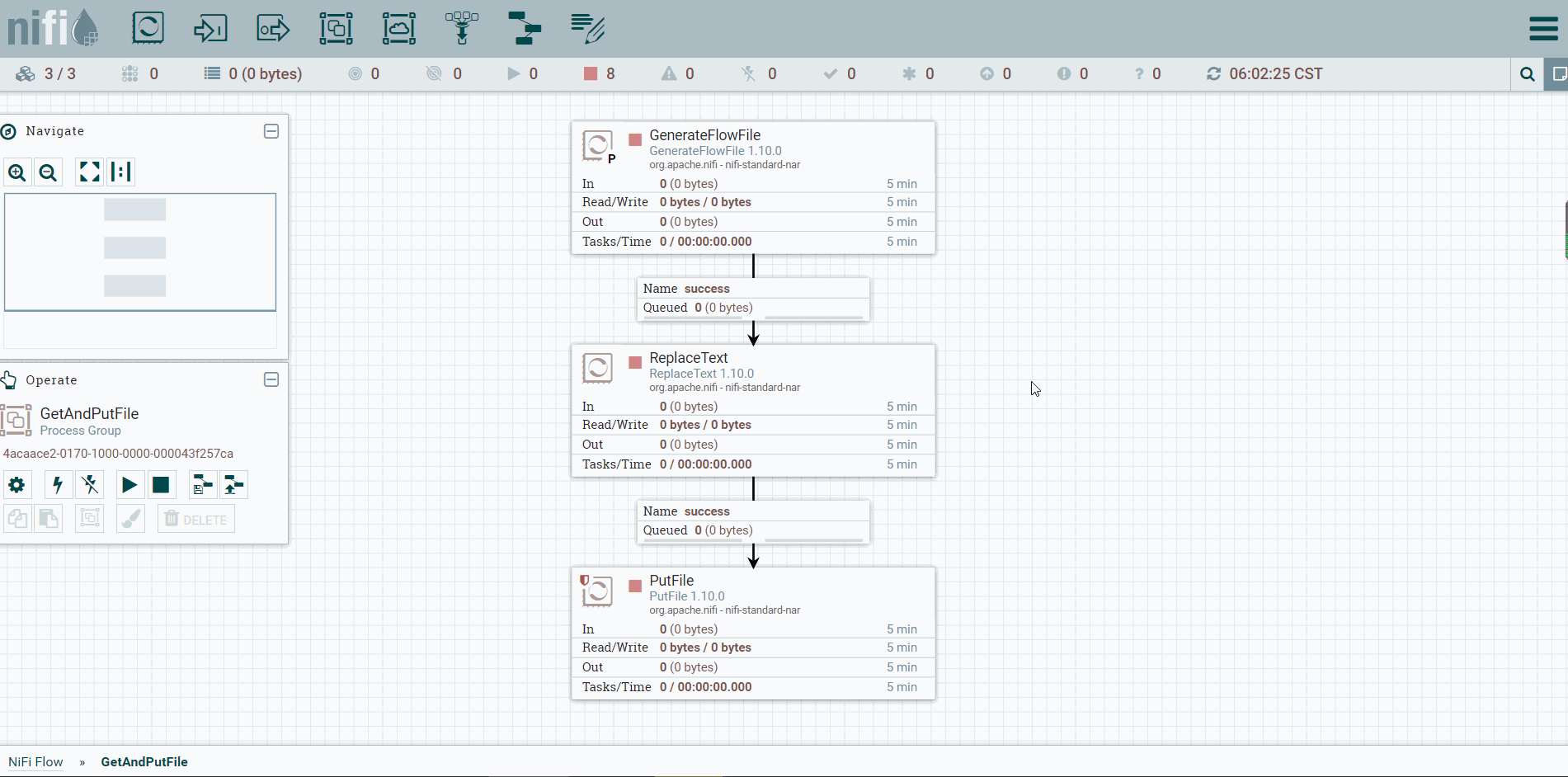Screen dimensions: 1568x777
Task: Enable components with the lightning bolt button
Action: pos(58,485)
